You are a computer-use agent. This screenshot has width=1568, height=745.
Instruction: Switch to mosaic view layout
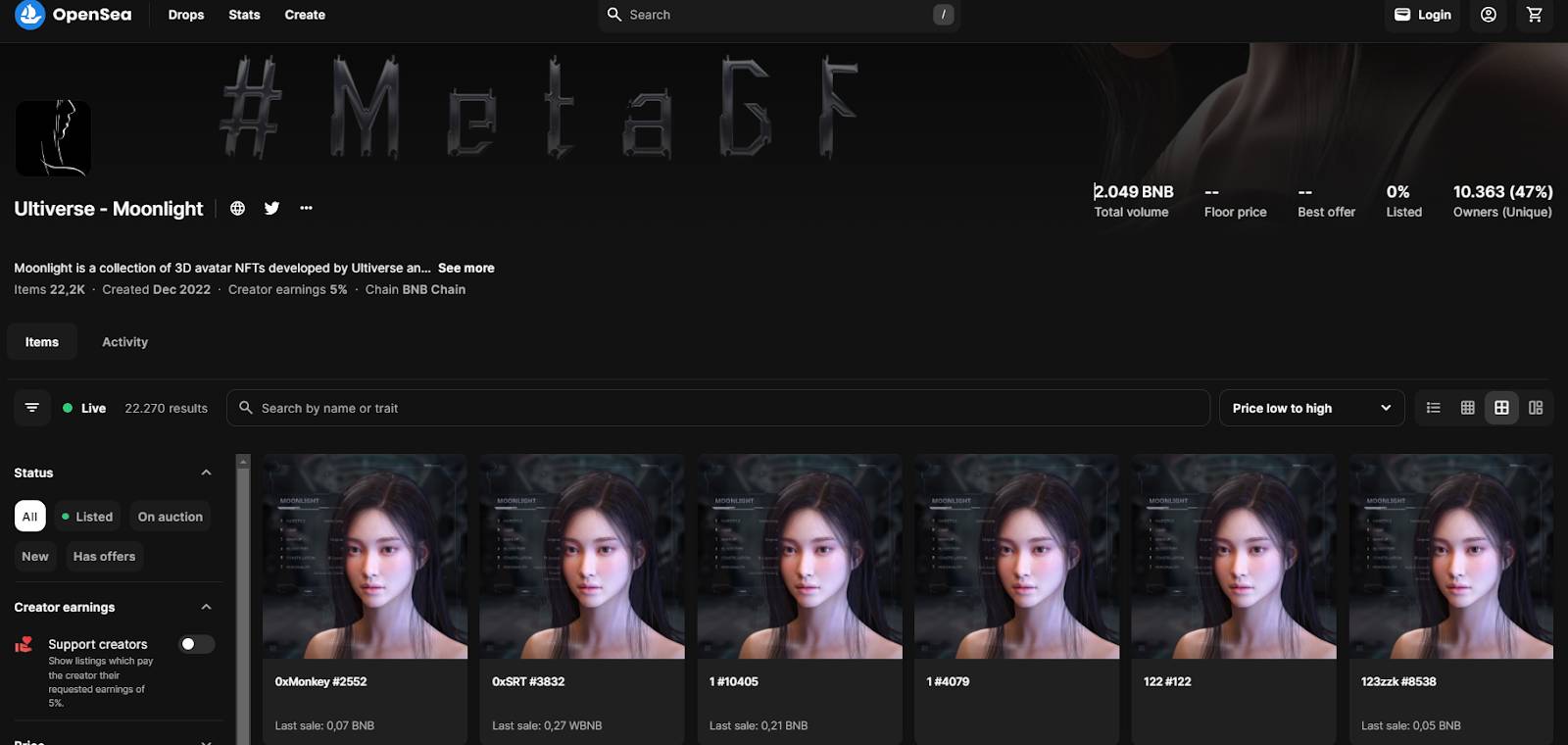1536,408
